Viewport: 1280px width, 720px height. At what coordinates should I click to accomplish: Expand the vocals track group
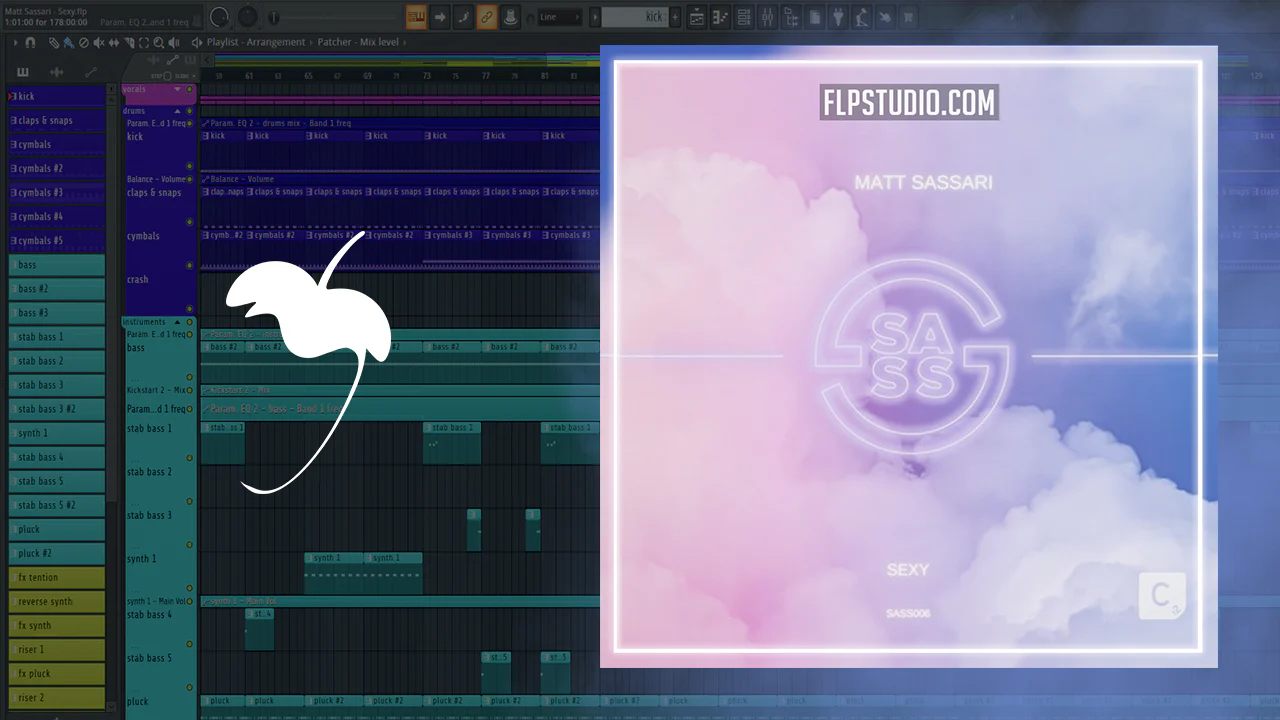coord(178,89)
